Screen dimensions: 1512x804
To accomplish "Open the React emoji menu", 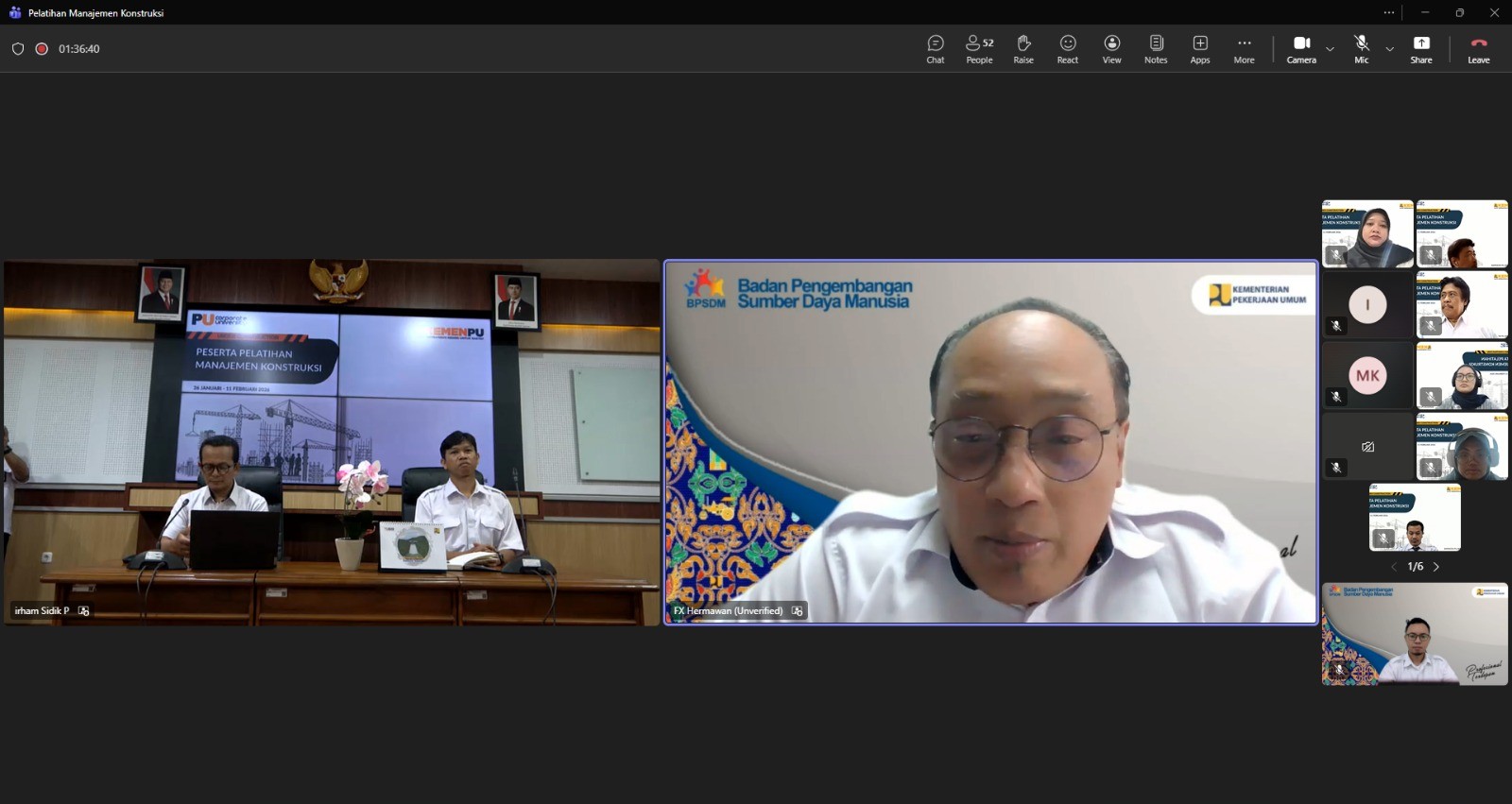I will coord(1067,49).
